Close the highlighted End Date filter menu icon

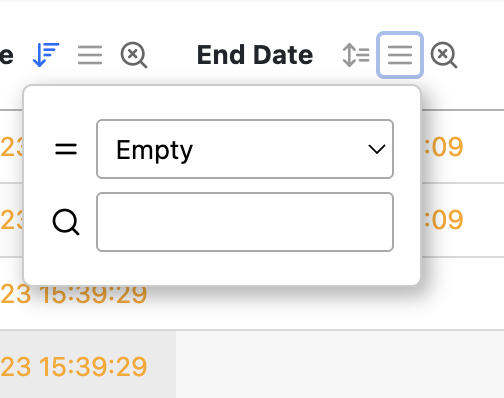pos(400,55)
